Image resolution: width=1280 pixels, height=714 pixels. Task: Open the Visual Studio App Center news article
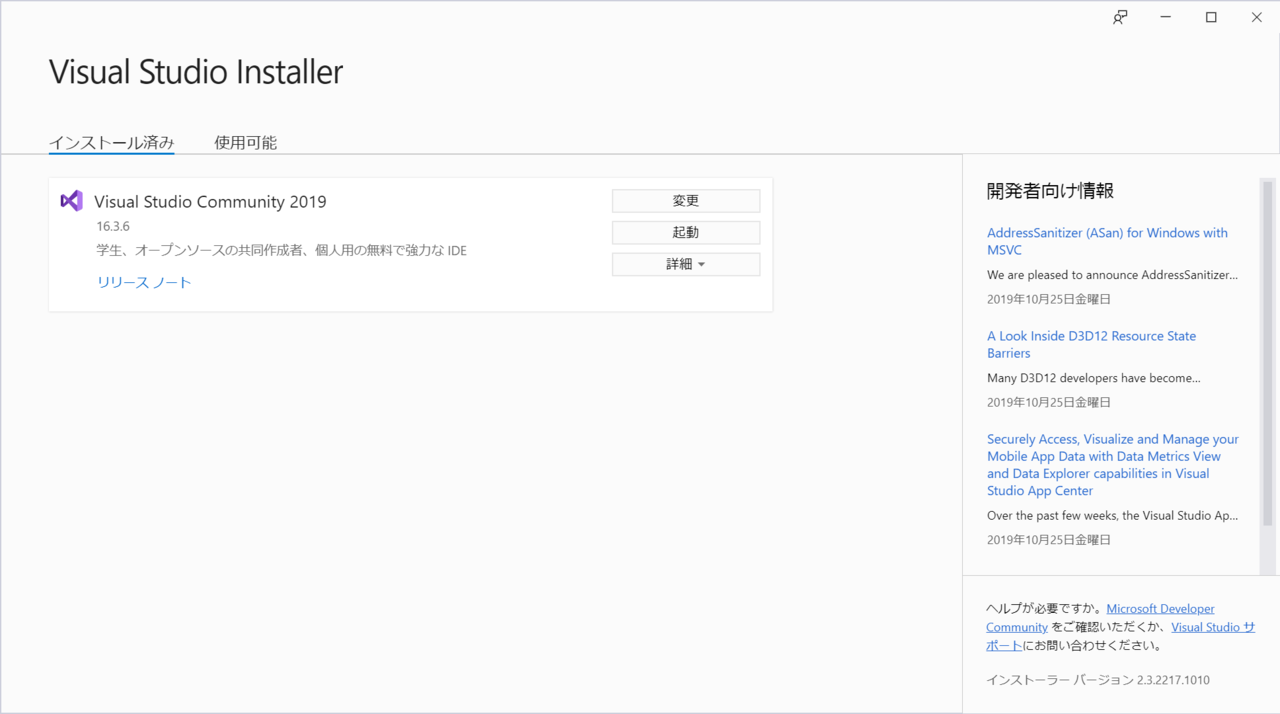point(1112,464)
